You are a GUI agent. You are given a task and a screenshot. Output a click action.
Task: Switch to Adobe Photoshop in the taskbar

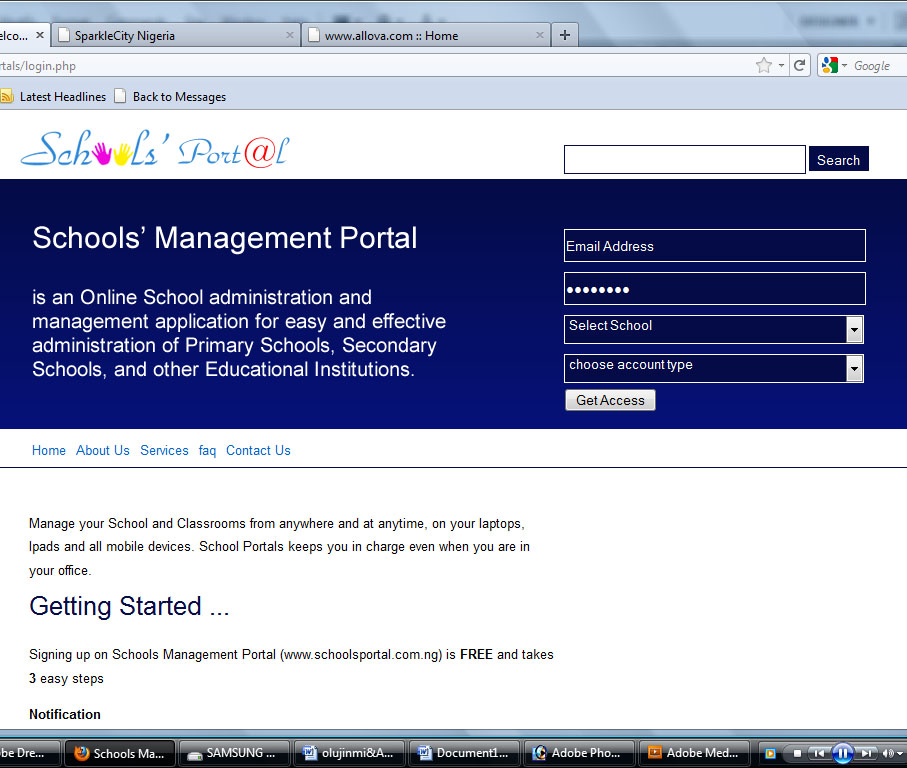tap(579, 754)
